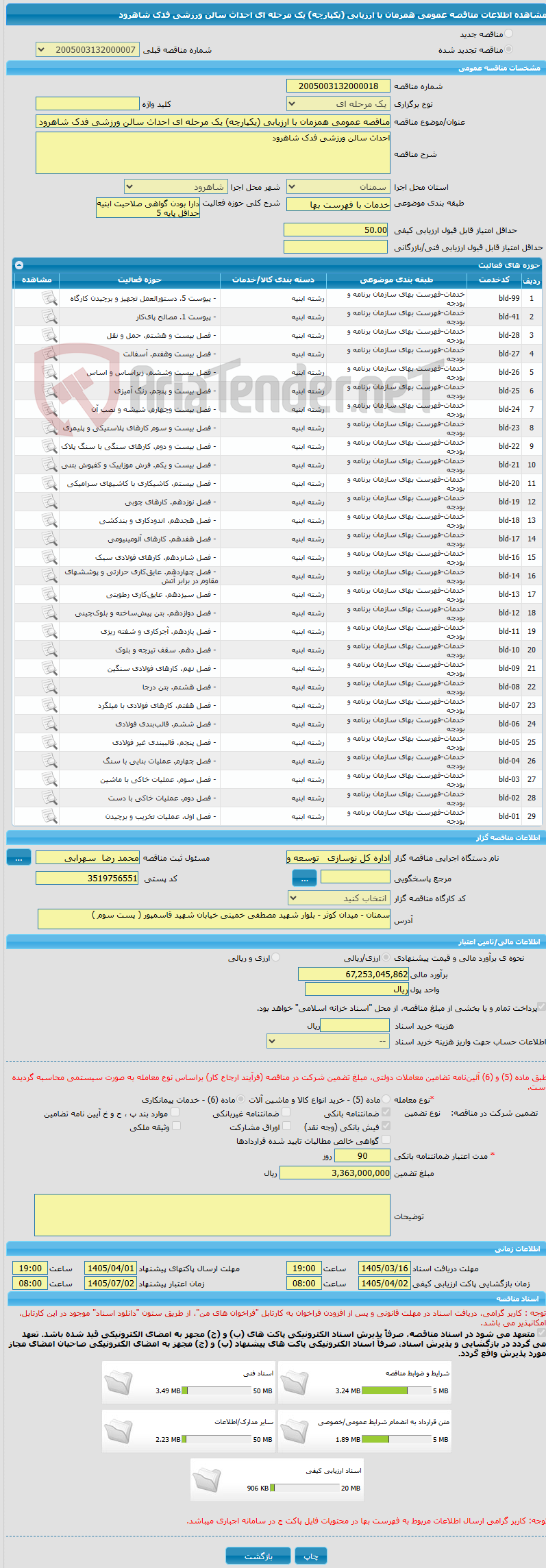Click the اسناد ارزیابی کیفی size progress bar
Viewport: 546px width, 1568px height.
(x=305, y=1488)
